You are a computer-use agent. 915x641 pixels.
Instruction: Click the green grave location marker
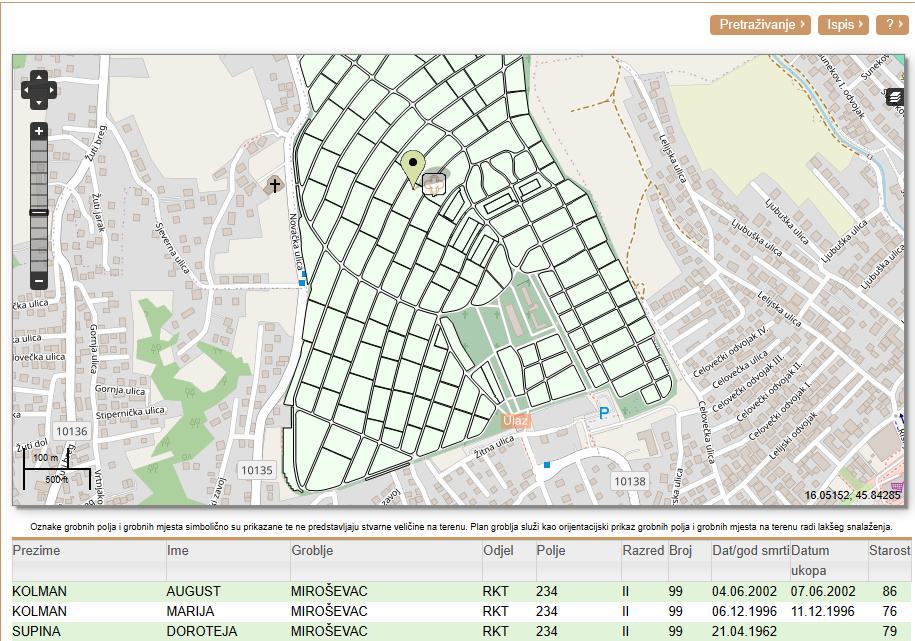pyautogui.click(x=412, y=166)
